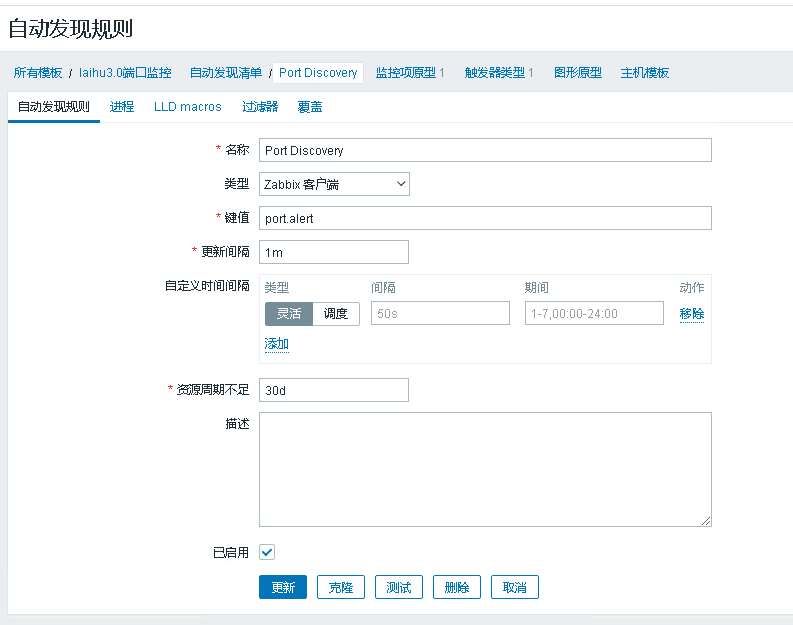Viewport: 793px width, 625px height.
Task: Open the 过滤器 tab
Action: [260, 107]
